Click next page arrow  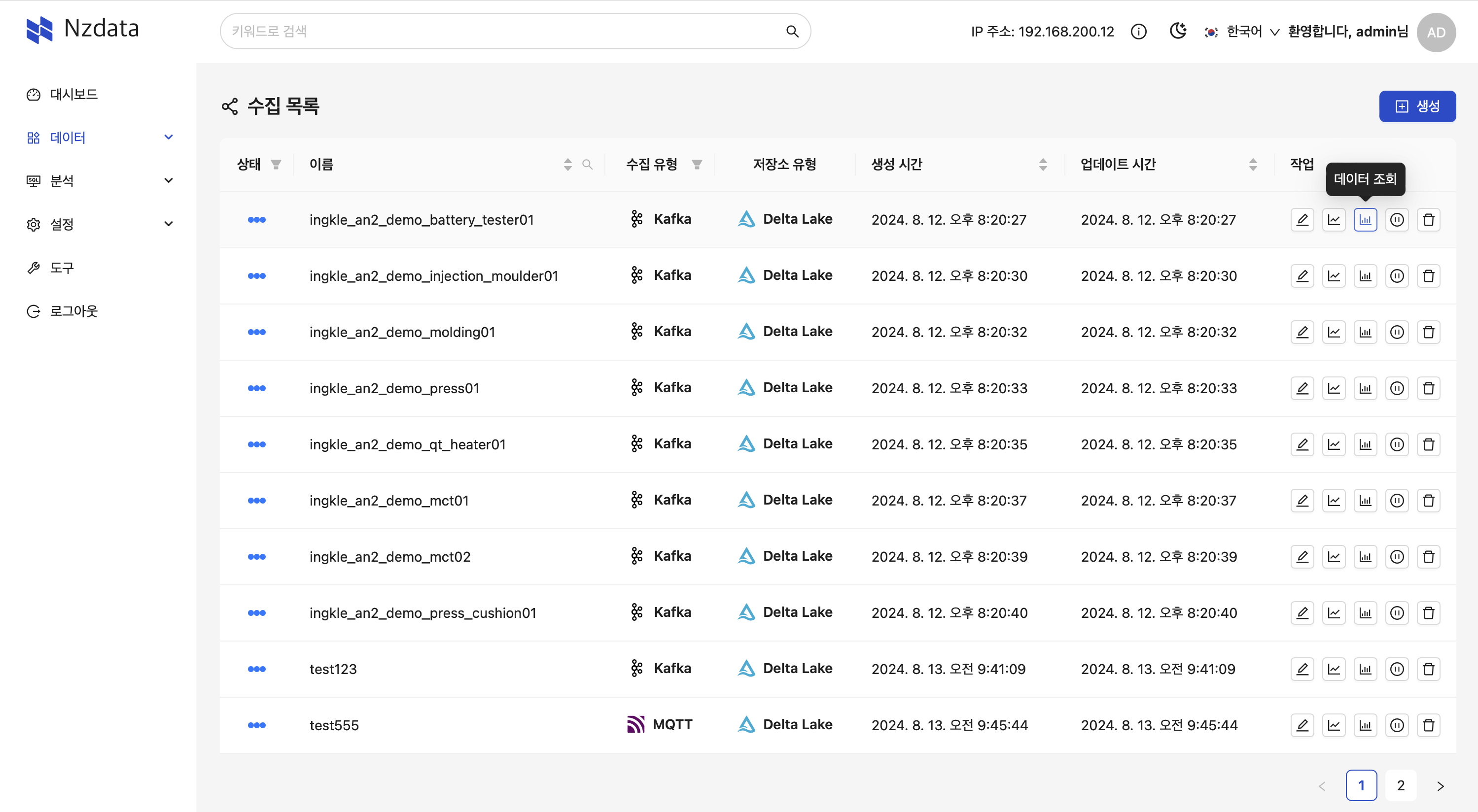point(1440,785)
